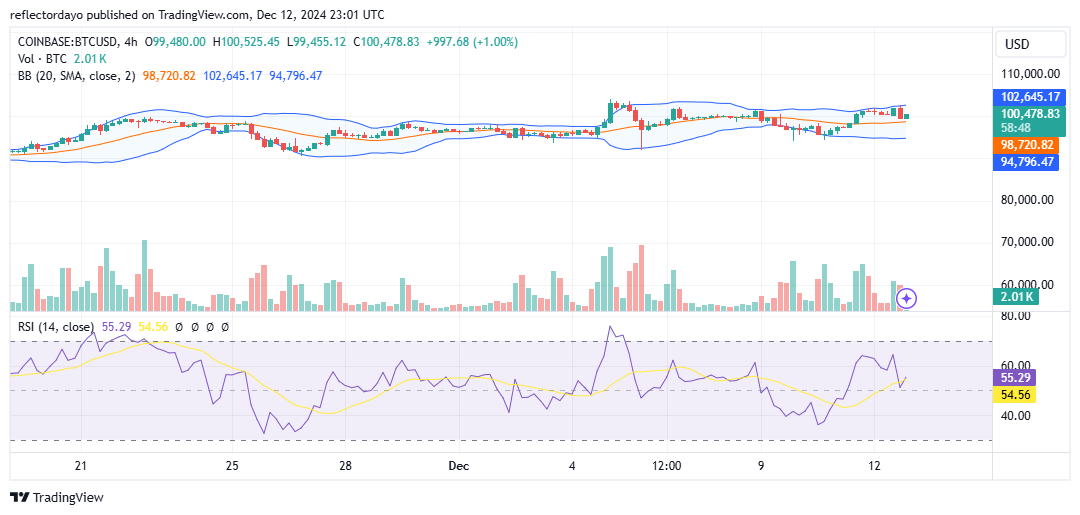
Task: Select the BB (20, SMA, close, 2) legend
Action: [77, 76]
